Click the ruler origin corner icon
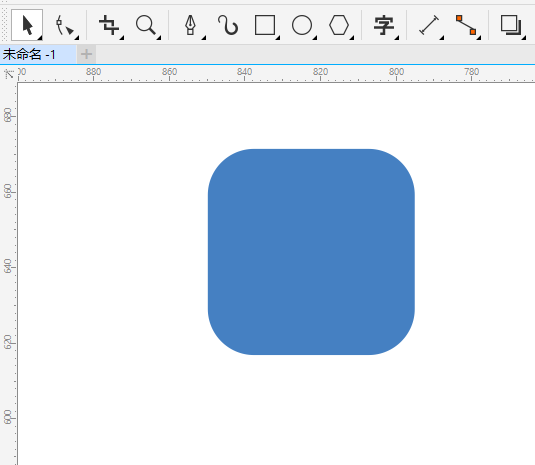Viewport: 535px width, 465px height. click(9, 73)
